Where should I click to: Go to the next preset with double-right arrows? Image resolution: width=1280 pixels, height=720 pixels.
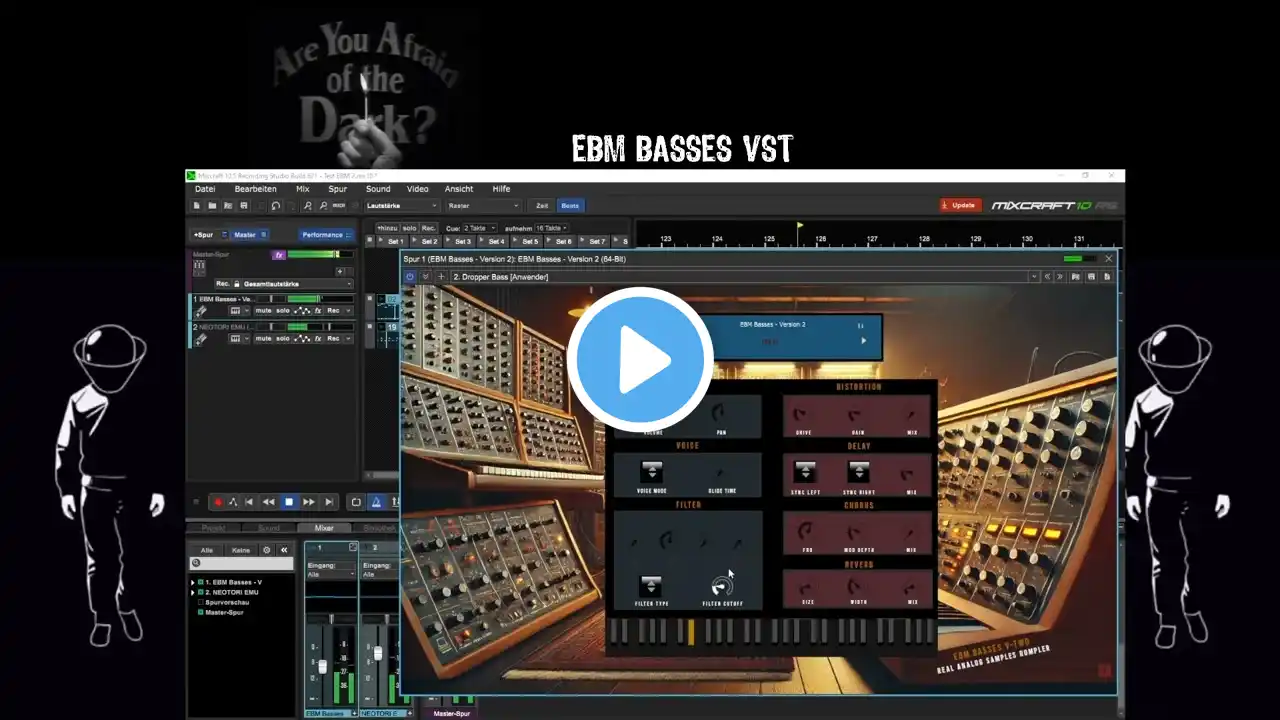(1060, 277)
